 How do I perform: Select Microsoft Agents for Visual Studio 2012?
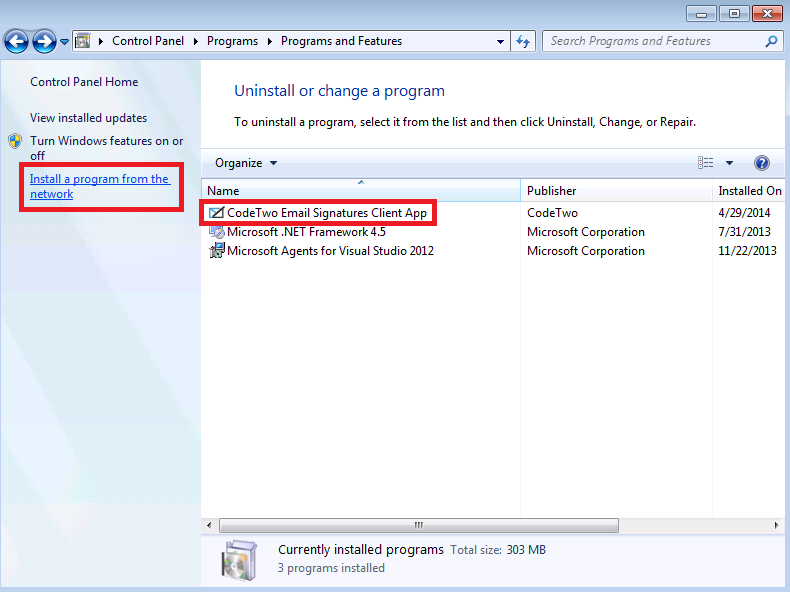point(330,251)
